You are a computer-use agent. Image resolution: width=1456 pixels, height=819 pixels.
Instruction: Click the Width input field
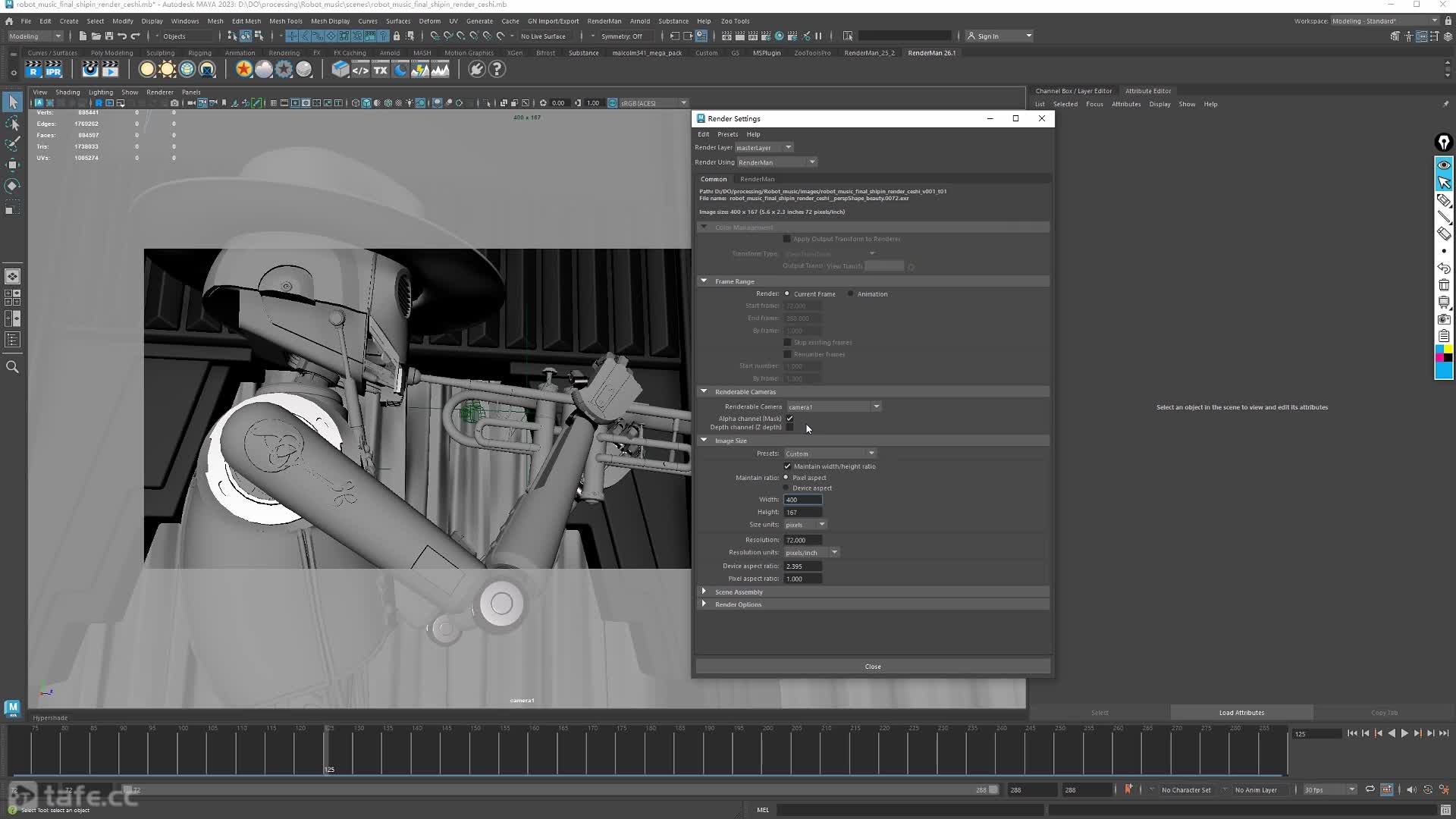(802, 500)
